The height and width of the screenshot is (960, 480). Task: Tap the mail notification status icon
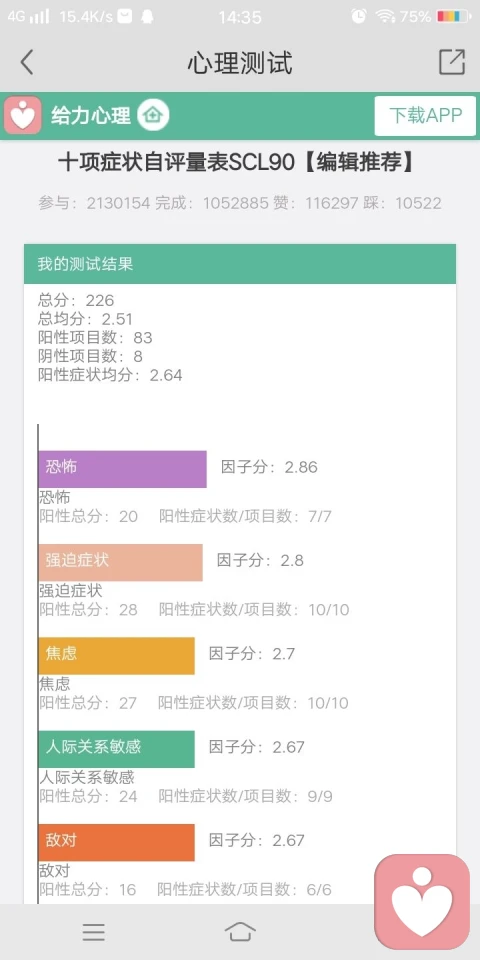pyautogui.click(x=125, y=17)
